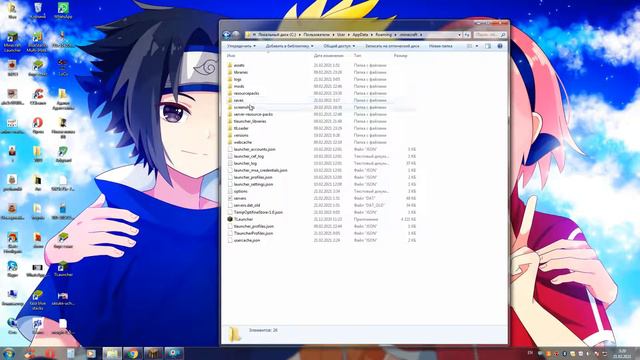Image resolution: width=640 pixels, height=360 pixels.
Task: Click the Новая папка button
Action: 440,46
